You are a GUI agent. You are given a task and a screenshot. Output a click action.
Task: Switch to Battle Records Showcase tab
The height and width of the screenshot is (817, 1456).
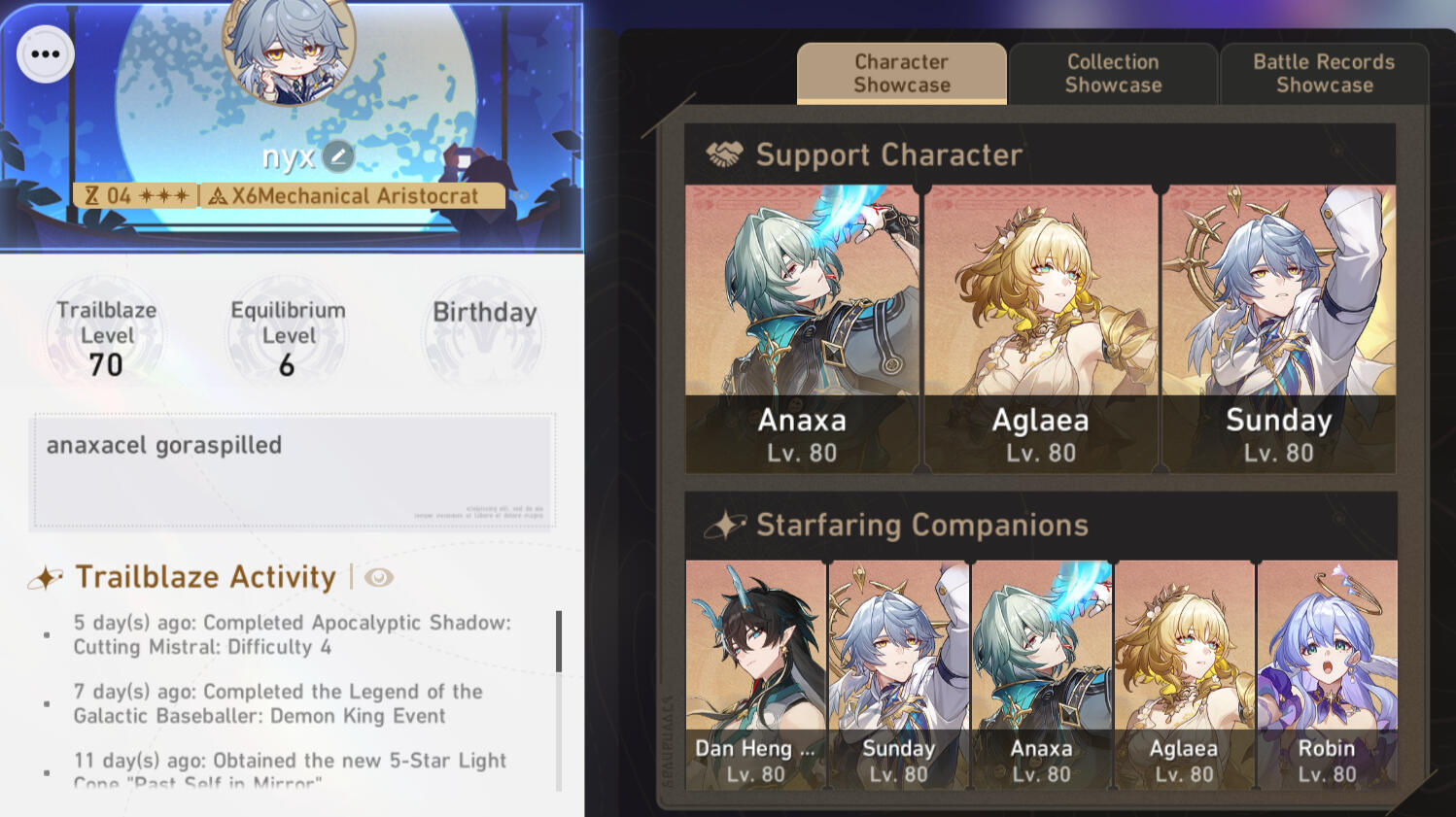[x=1324, y=74]
